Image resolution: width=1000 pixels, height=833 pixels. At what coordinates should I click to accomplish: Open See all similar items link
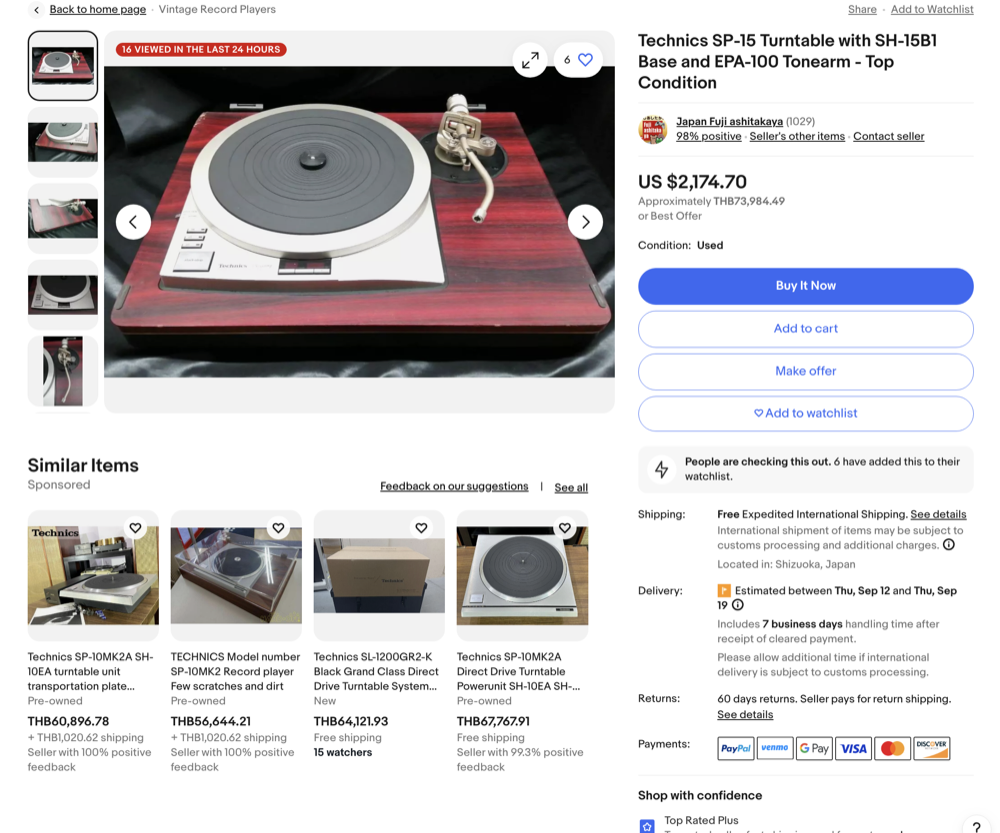tap(571, 487)
